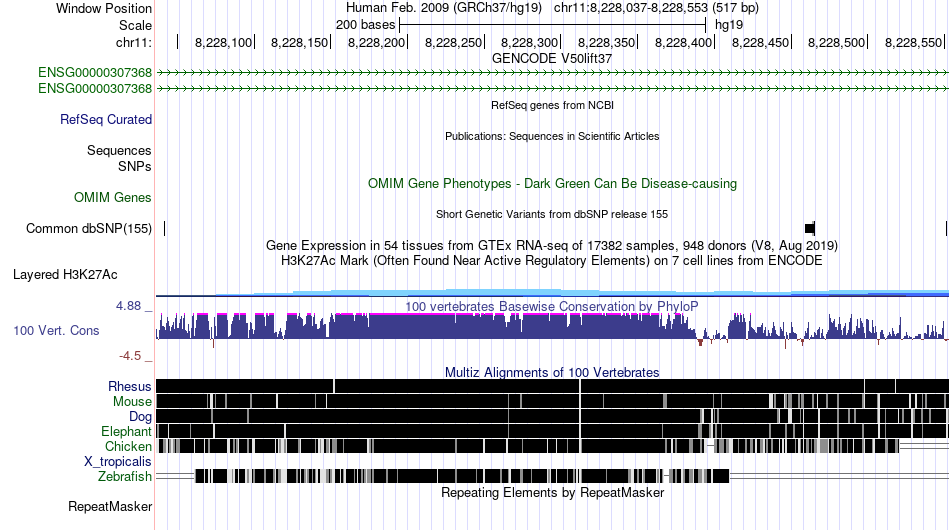The height and width of the screenshot is (530, 950).
Task: Click the 4.88 conservation upper value
Action: coord(128,306)
